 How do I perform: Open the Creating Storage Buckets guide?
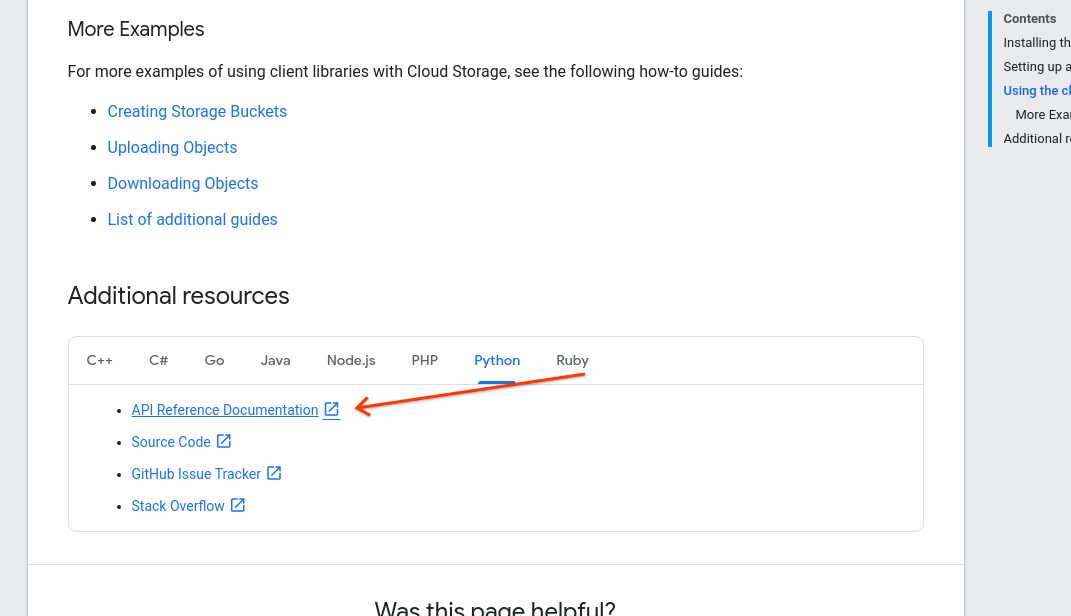click(197, 111)
